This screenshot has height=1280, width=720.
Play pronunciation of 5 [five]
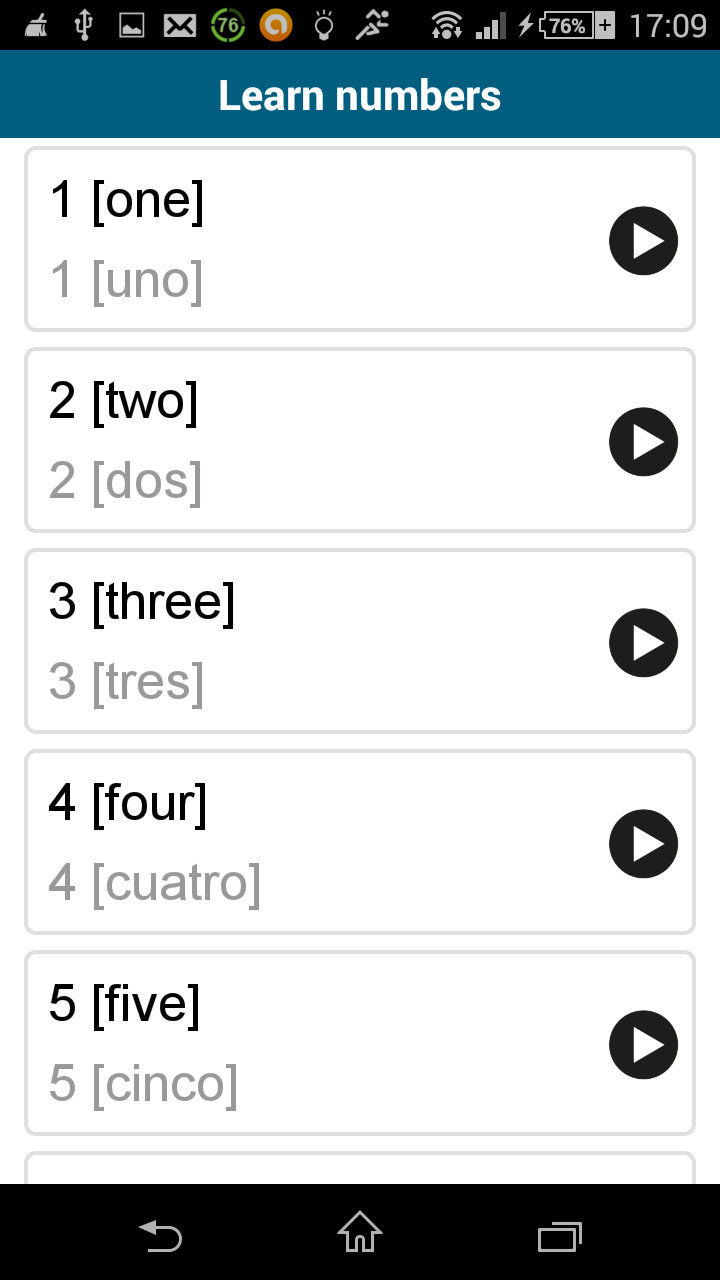[643, 1044]
